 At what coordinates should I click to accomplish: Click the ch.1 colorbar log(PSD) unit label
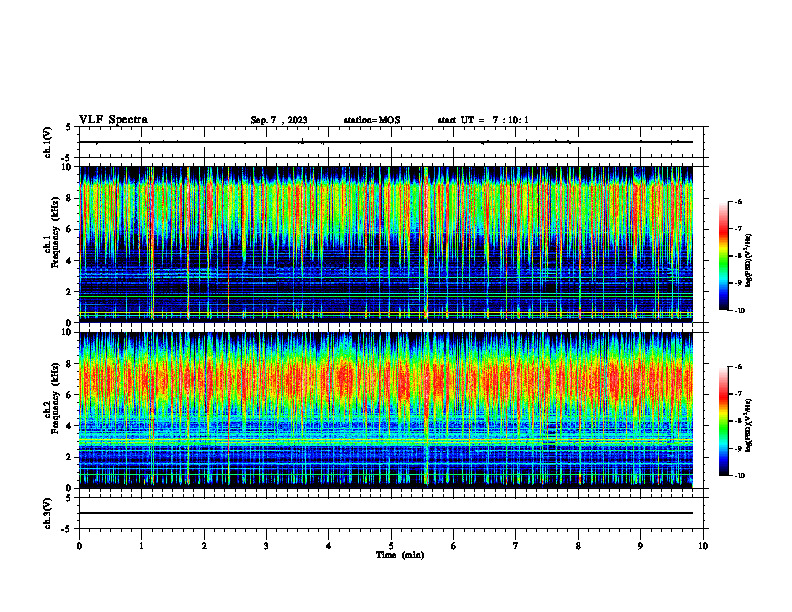click(749, 260)
